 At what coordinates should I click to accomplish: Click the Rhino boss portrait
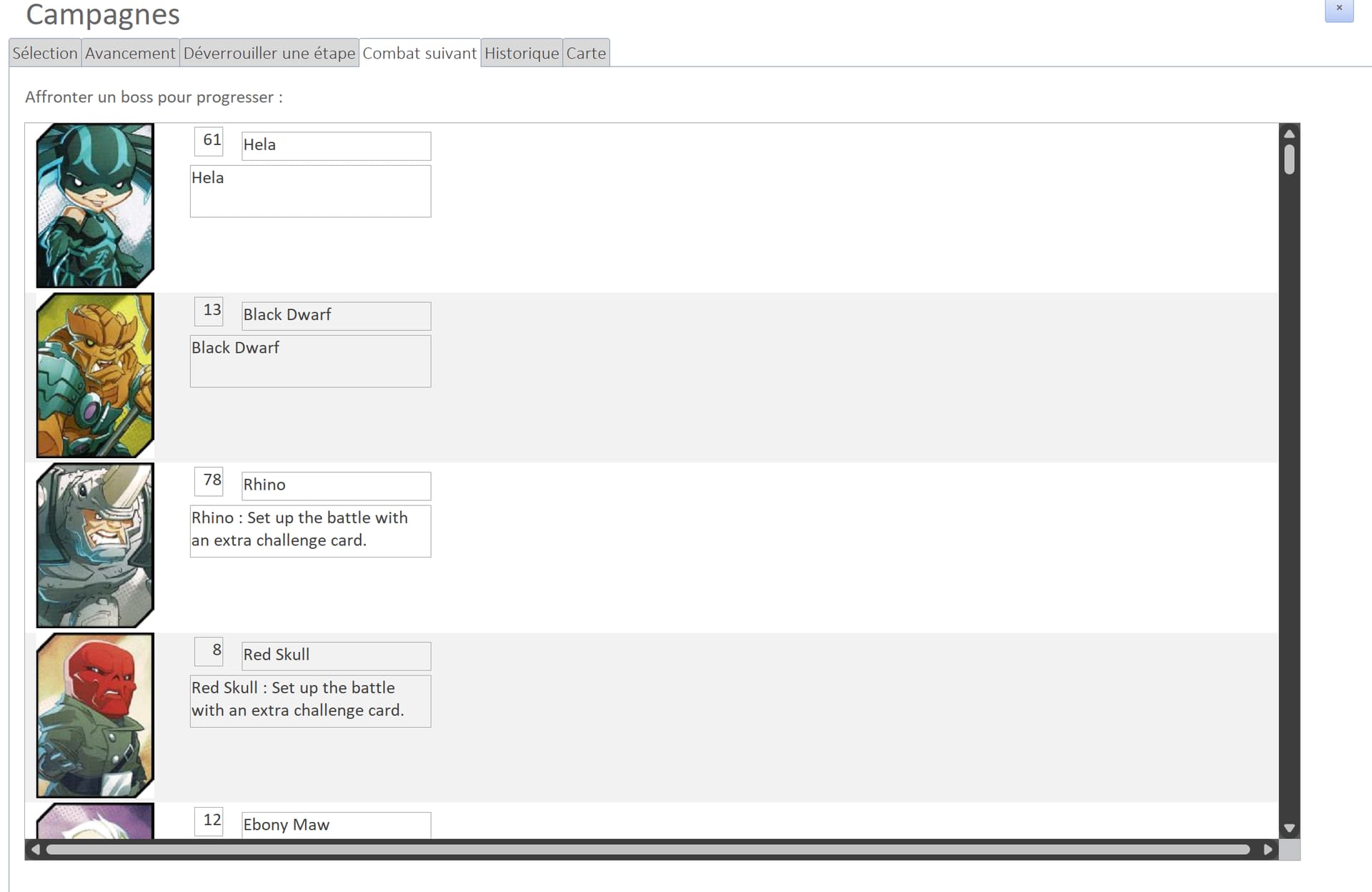pos(95,546)
